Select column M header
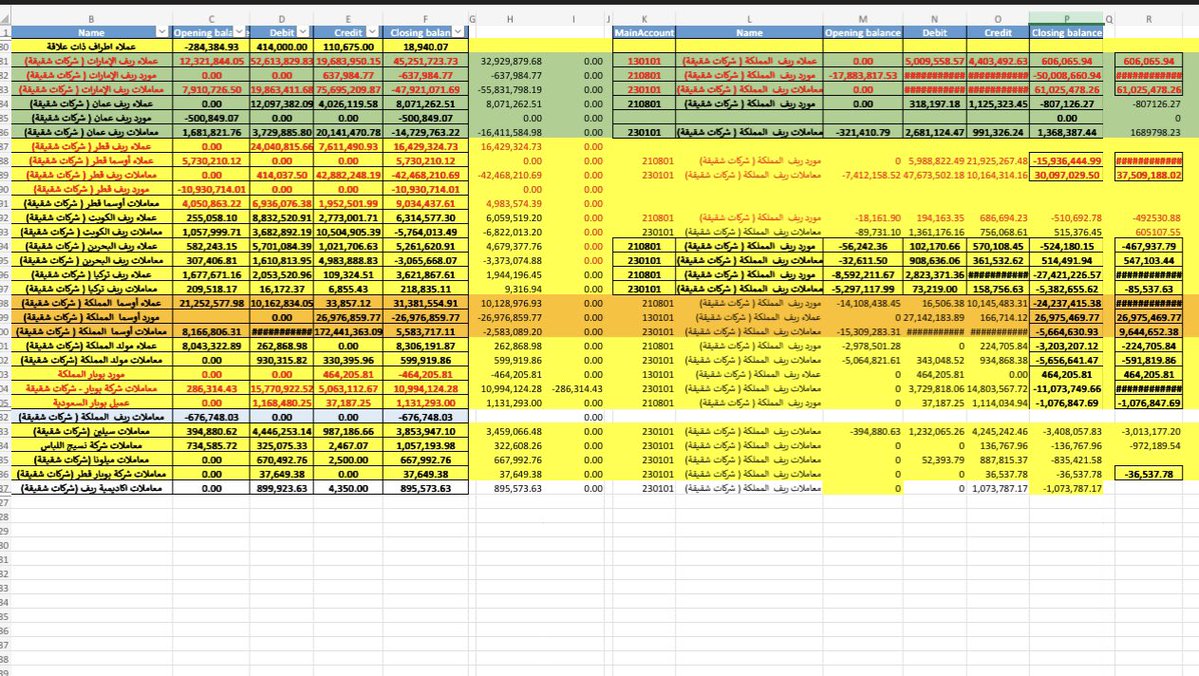The height and width of the screenshot is (676, 1199). click(x=863, y=19)
